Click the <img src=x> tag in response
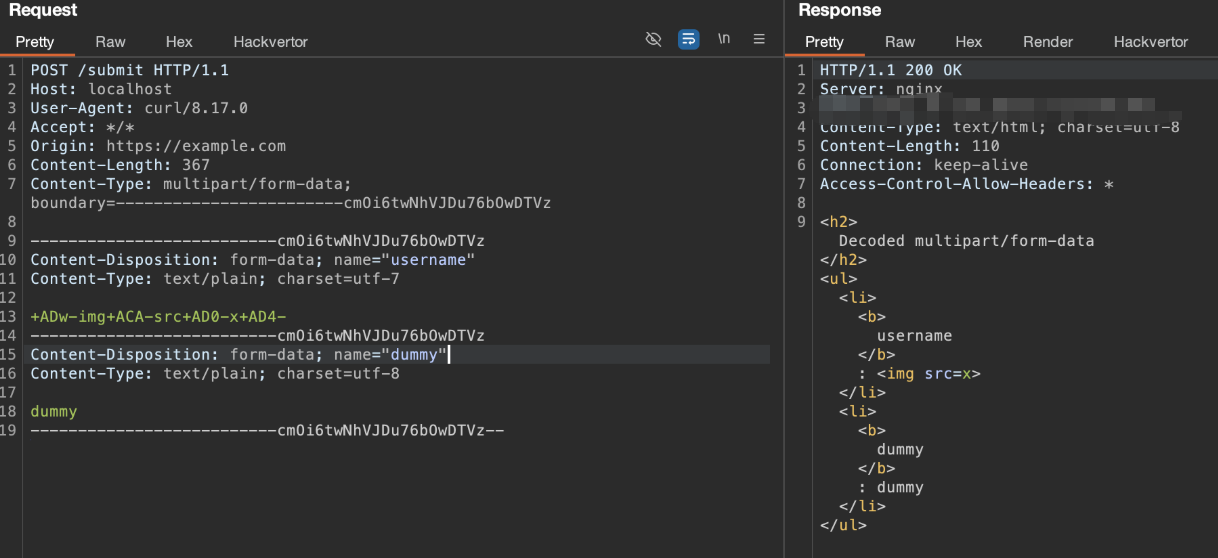The width and height of the screenshot is (1218, 558). [x=929, y=374]
